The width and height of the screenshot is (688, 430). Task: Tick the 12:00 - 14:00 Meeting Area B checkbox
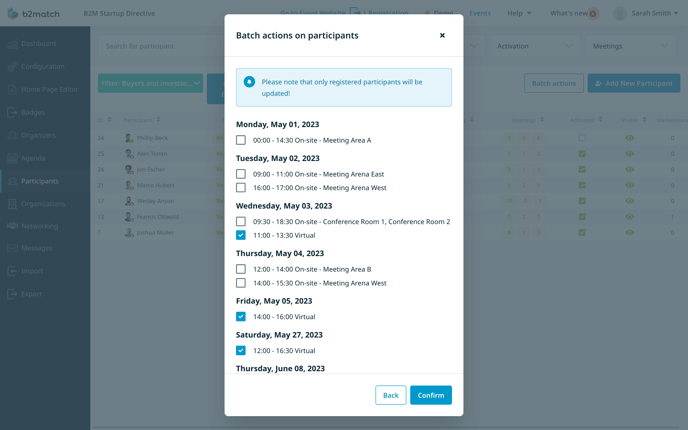[241, 269]
